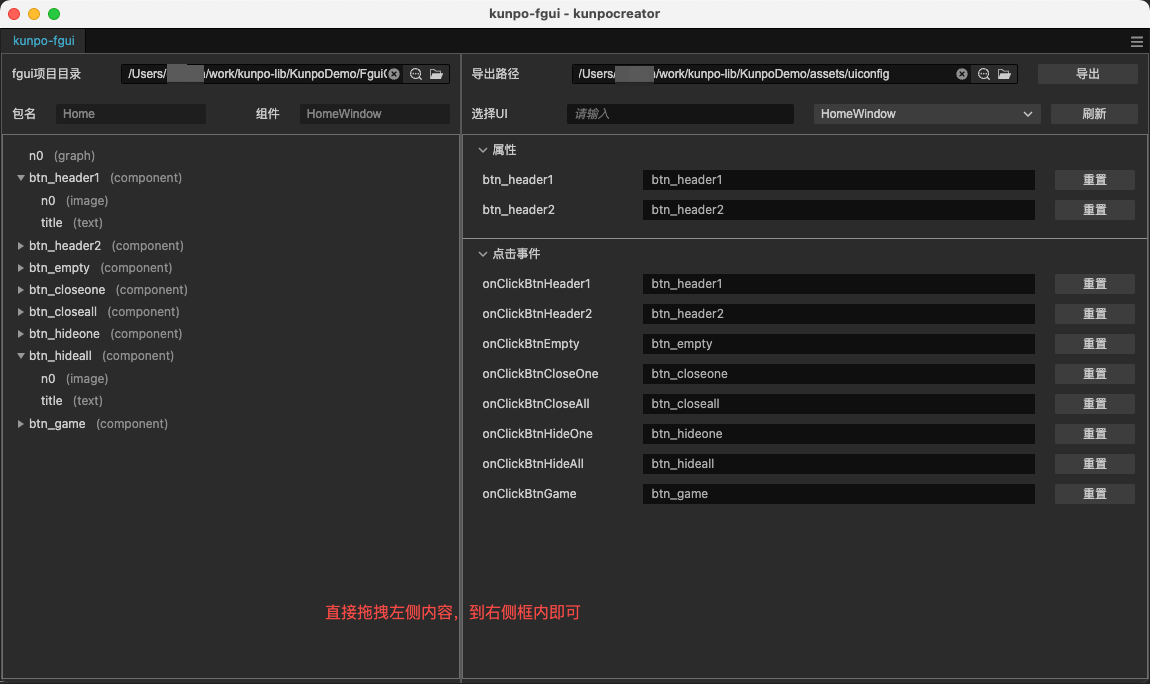The height and width of the screenshot is (684, 1150).
Task: Open the hamburger menu in the top-right corner
Action: click(1136, 42)
